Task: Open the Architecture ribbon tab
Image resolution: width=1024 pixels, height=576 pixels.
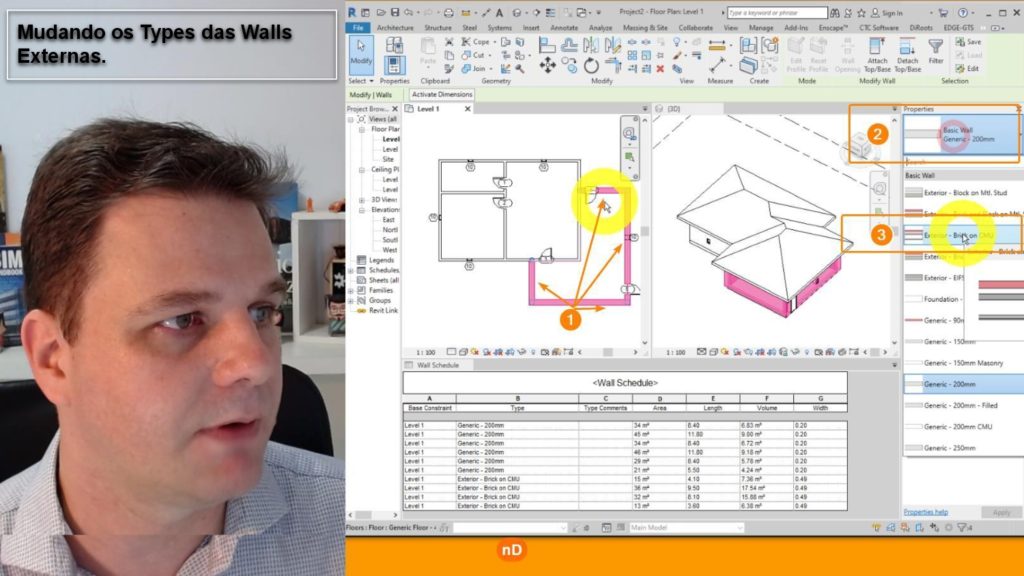Action: pyautogui.click(x=393, y=28)
